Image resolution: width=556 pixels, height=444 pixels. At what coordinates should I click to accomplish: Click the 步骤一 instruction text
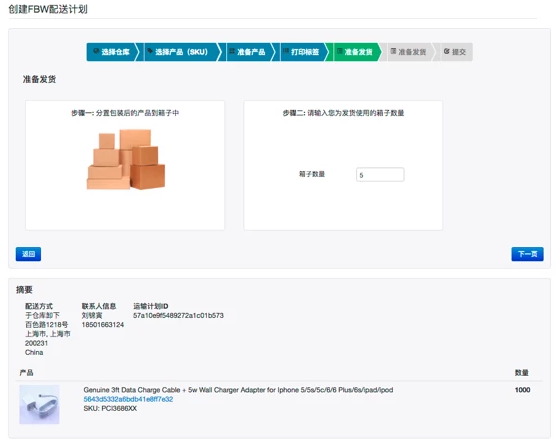tap(125, 113)
